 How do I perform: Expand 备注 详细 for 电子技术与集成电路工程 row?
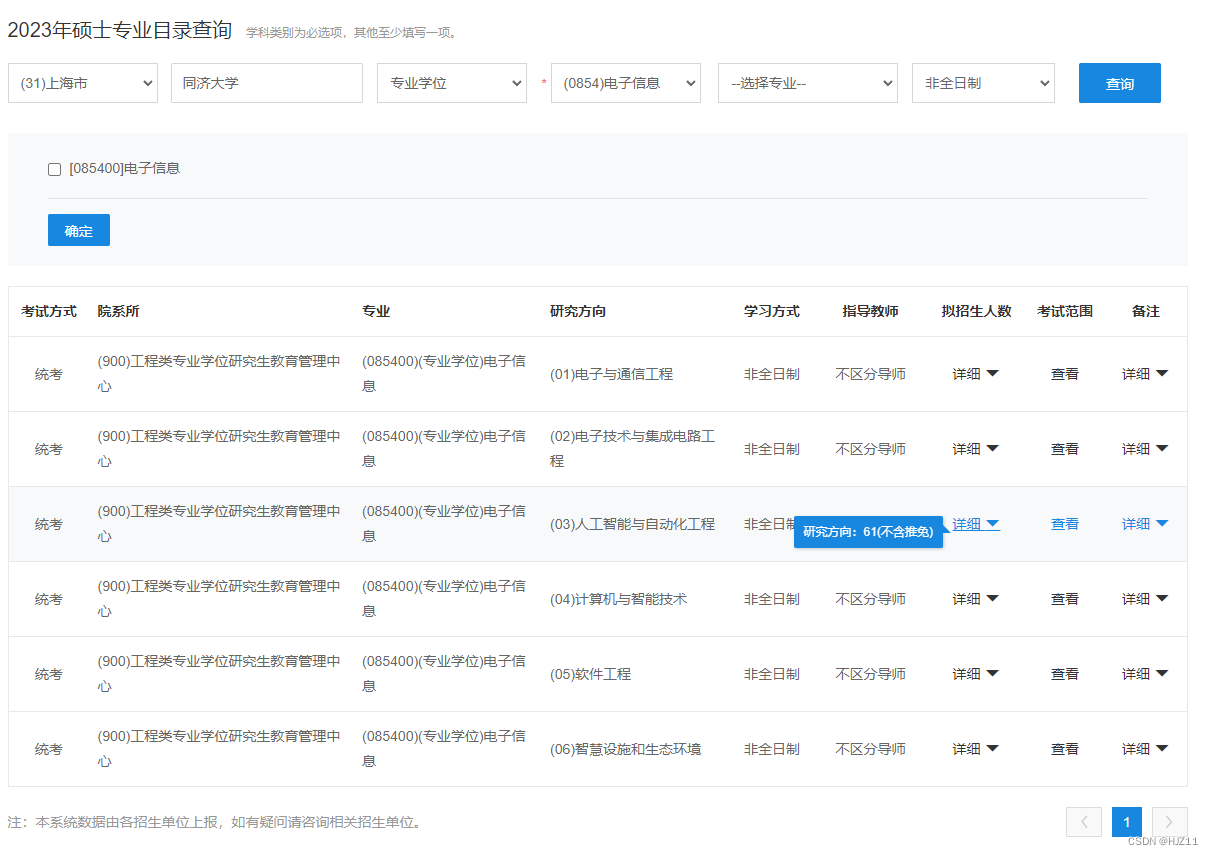pyautogui.click(x=1144, y=448)
